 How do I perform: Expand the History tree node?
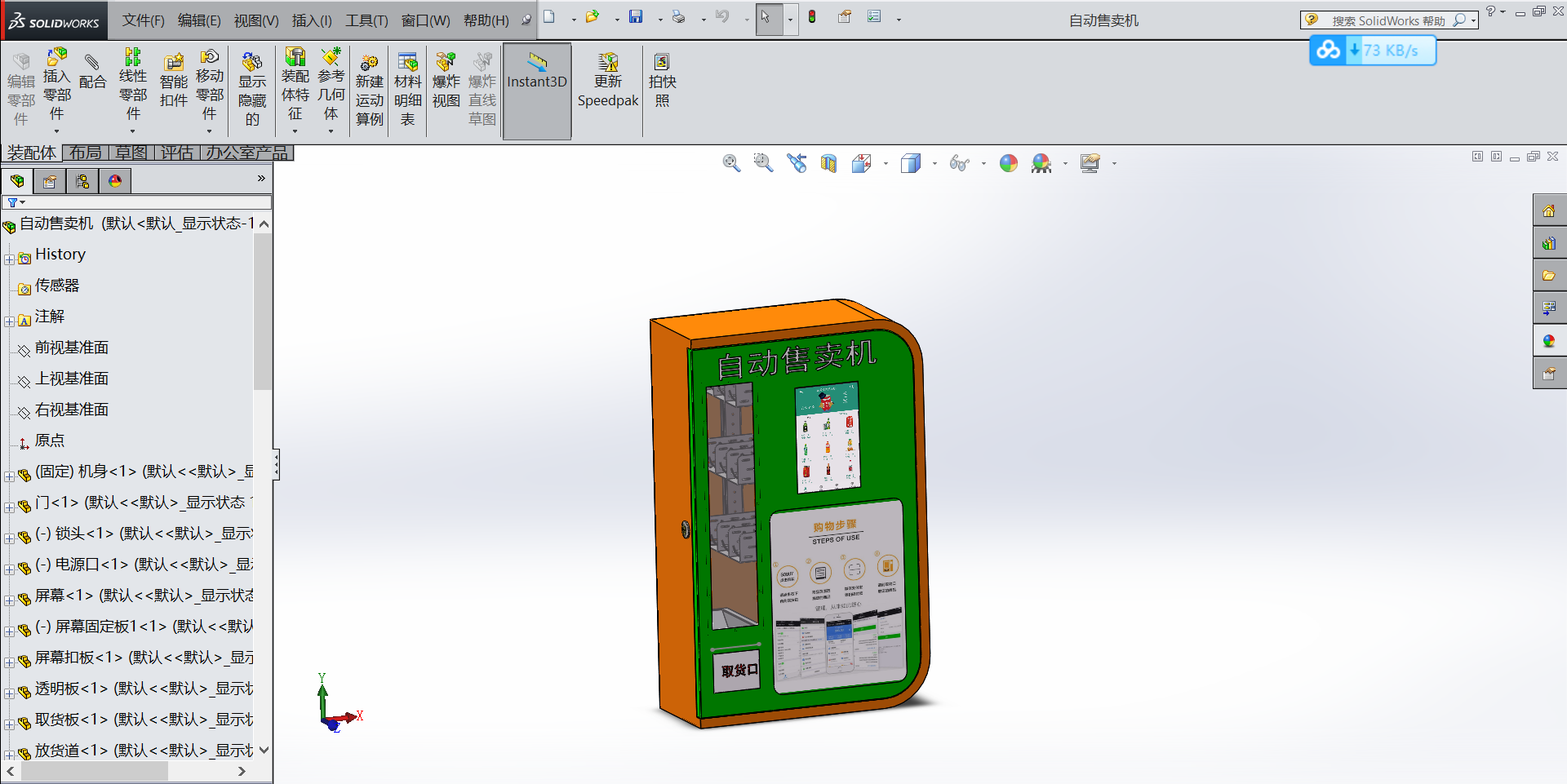pyautogui.click(x=9, y=259)
